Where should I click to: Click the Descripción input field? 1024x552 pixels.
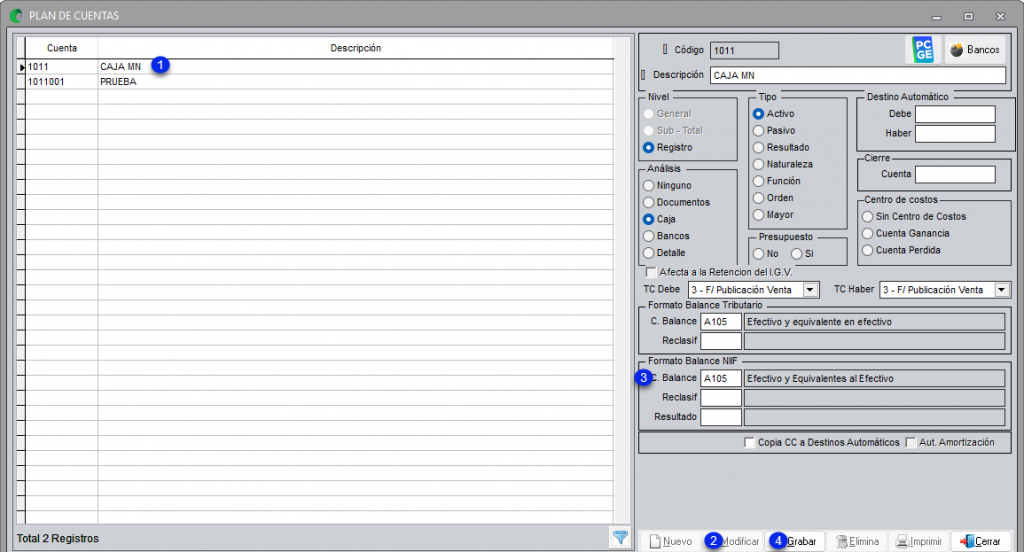[857, 75]
